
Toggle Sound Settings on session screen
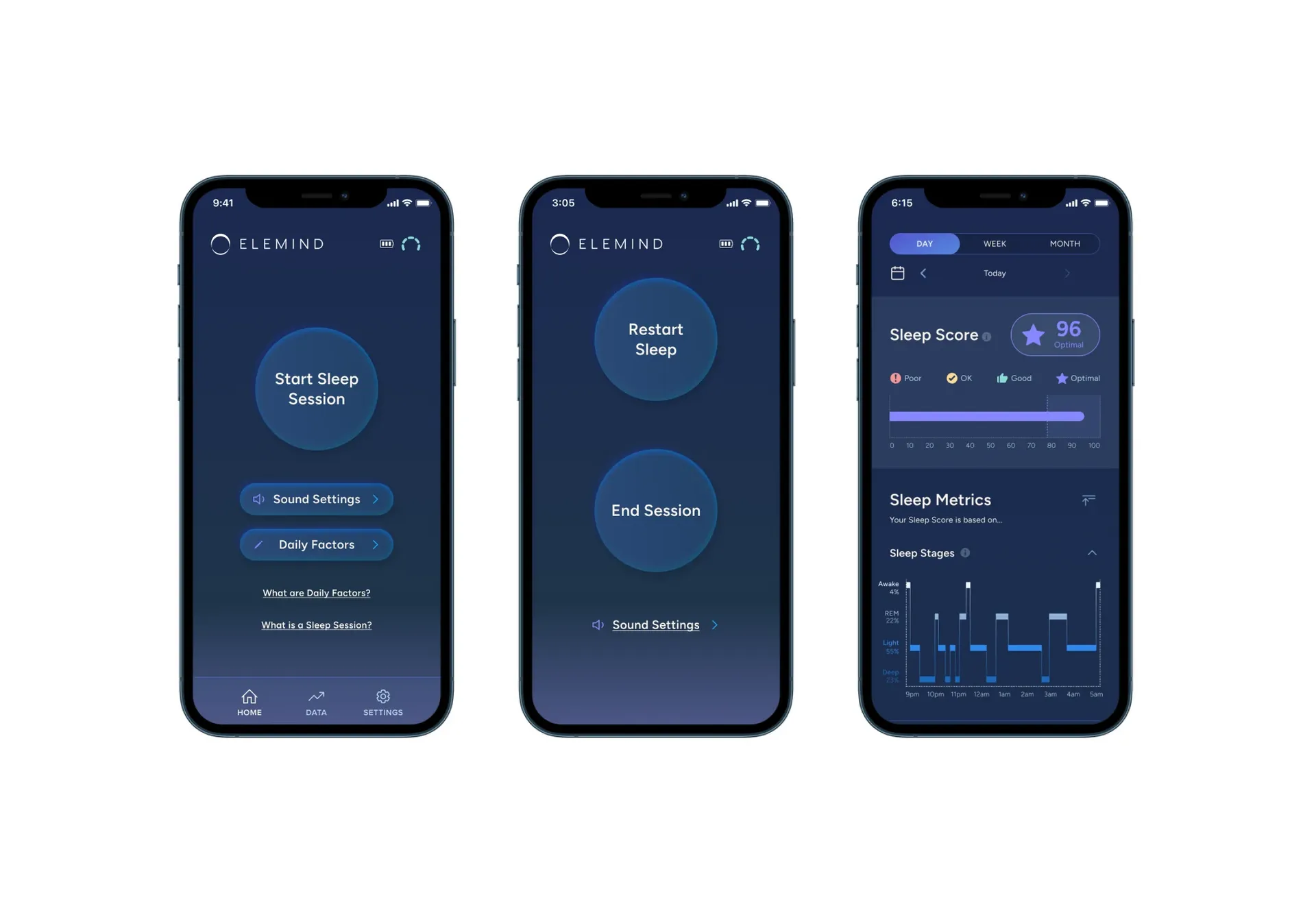tap(655, 624)
